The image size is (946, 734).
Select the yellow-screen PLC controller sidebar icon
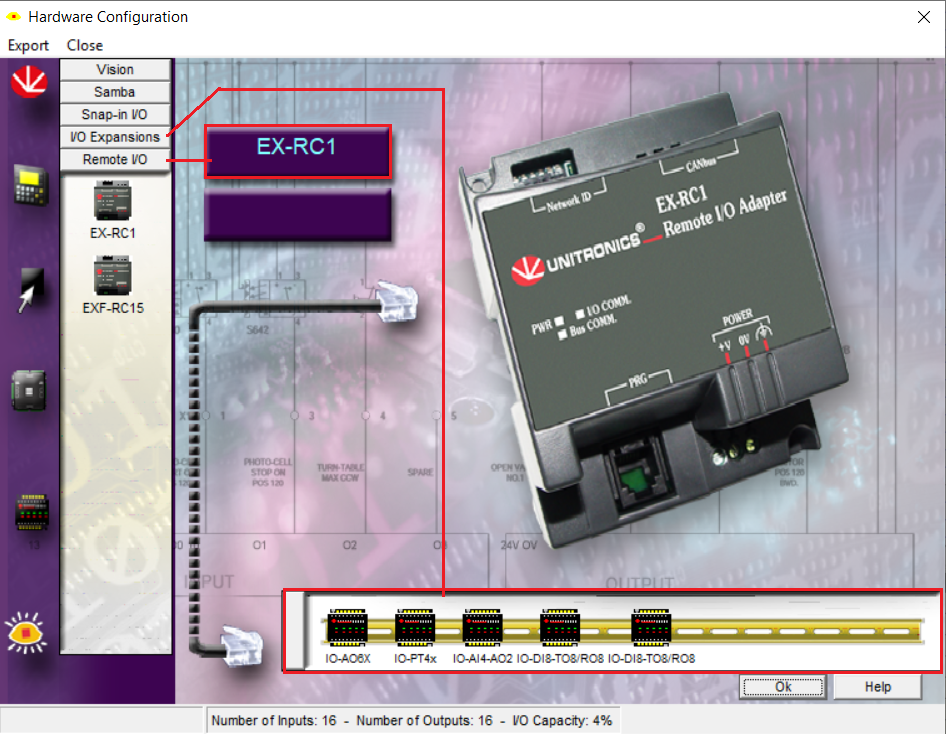click(x=30, y=186)
